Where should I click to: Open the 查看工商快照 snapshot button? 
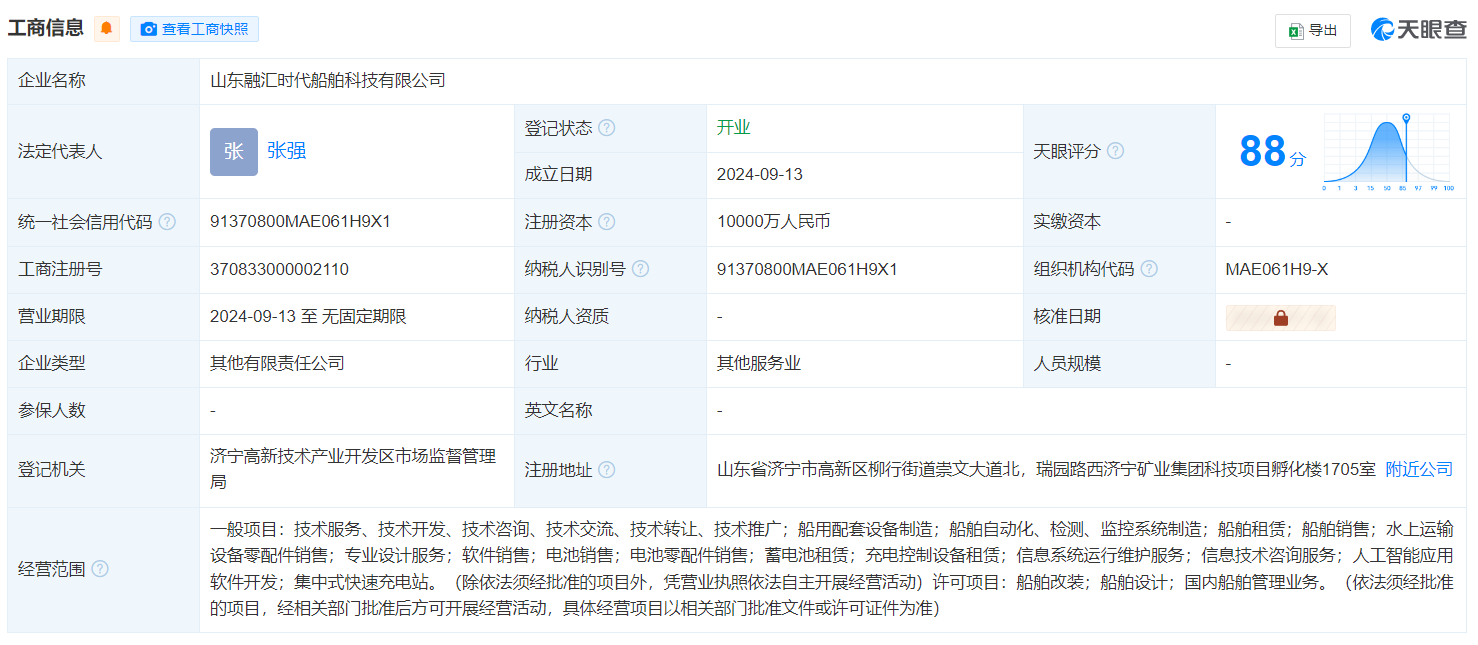(194, 29)
